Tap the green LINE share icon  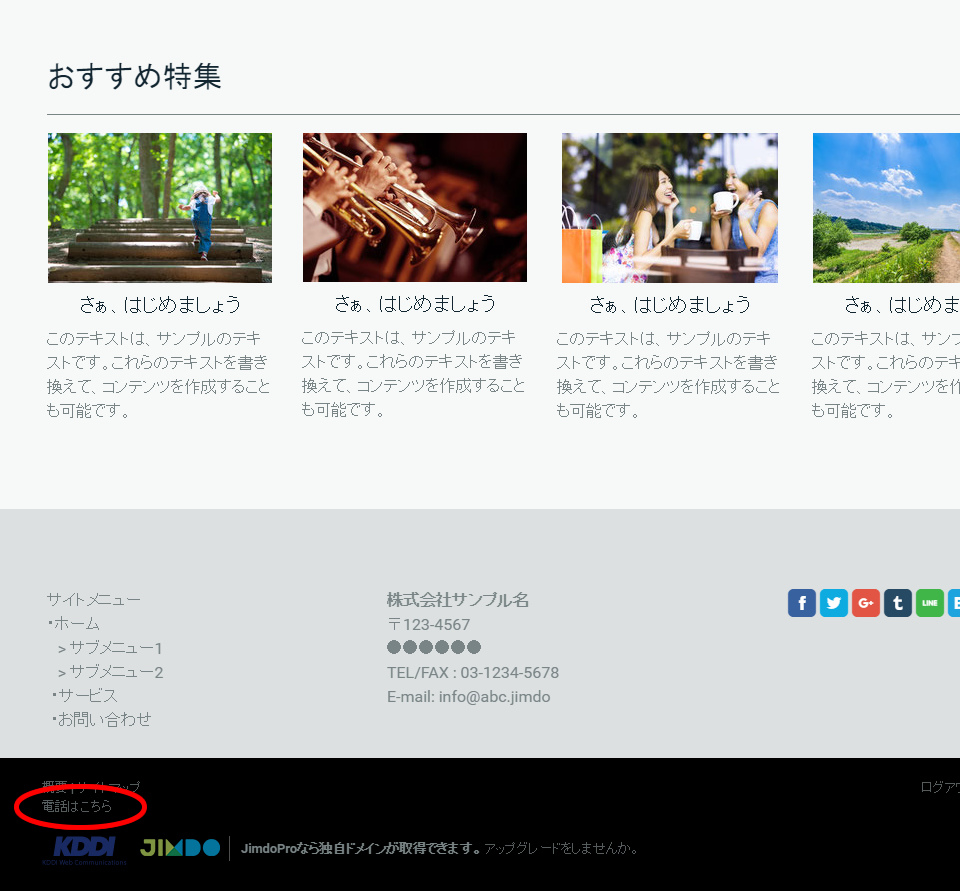pos(929,603)
